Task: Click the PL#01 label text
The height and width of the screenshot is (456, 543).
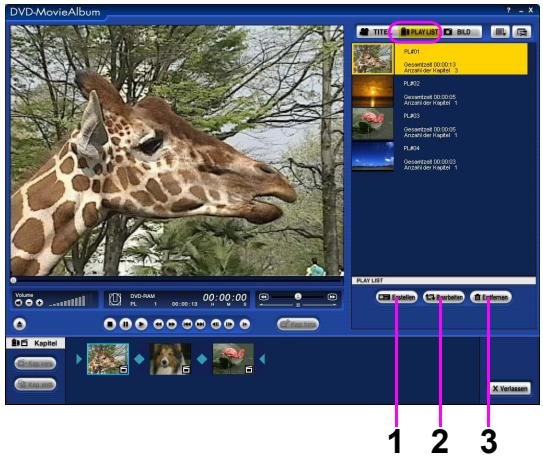Action: coord(411,52)
